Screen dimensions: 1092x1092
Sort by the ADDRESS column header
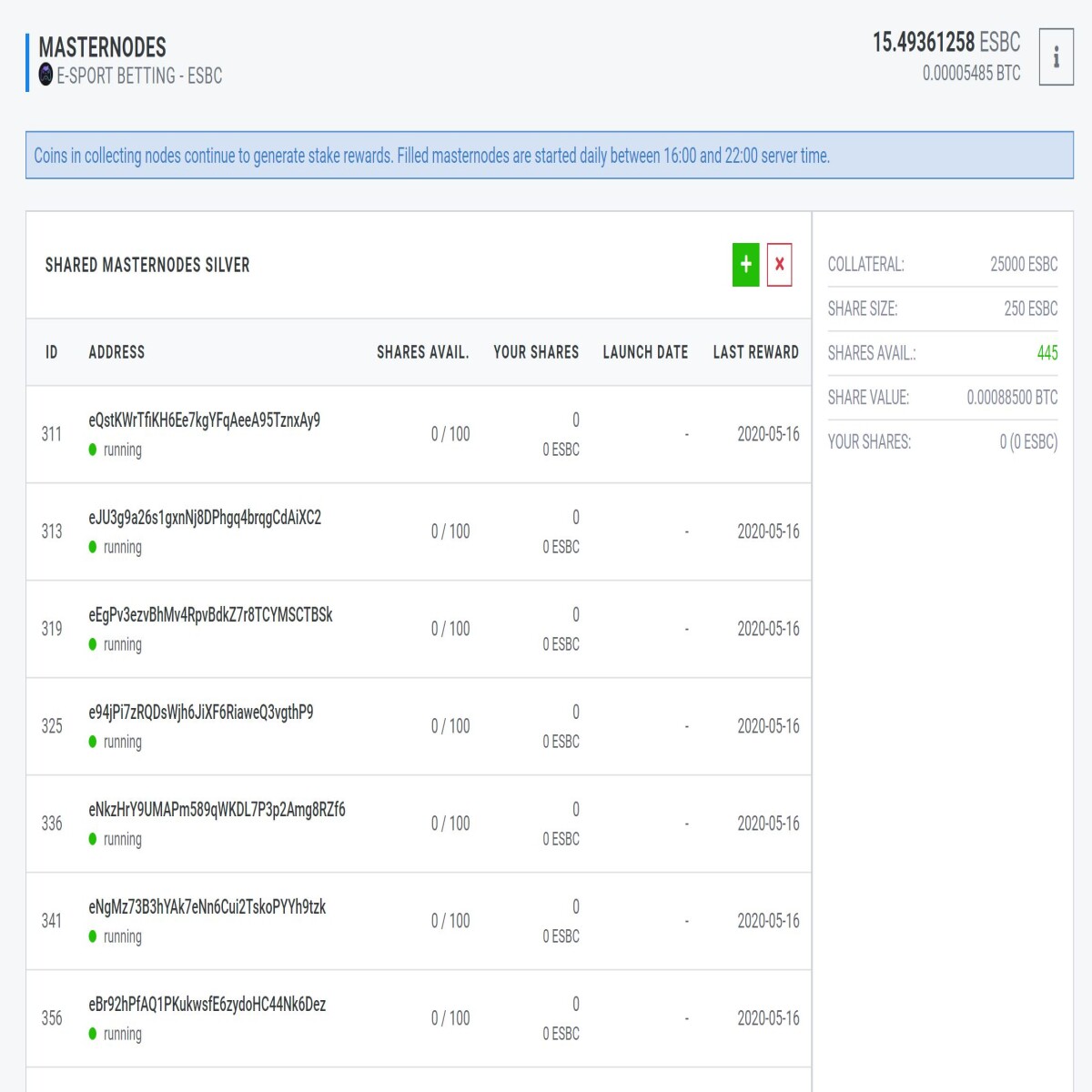(x=116, y=352)
